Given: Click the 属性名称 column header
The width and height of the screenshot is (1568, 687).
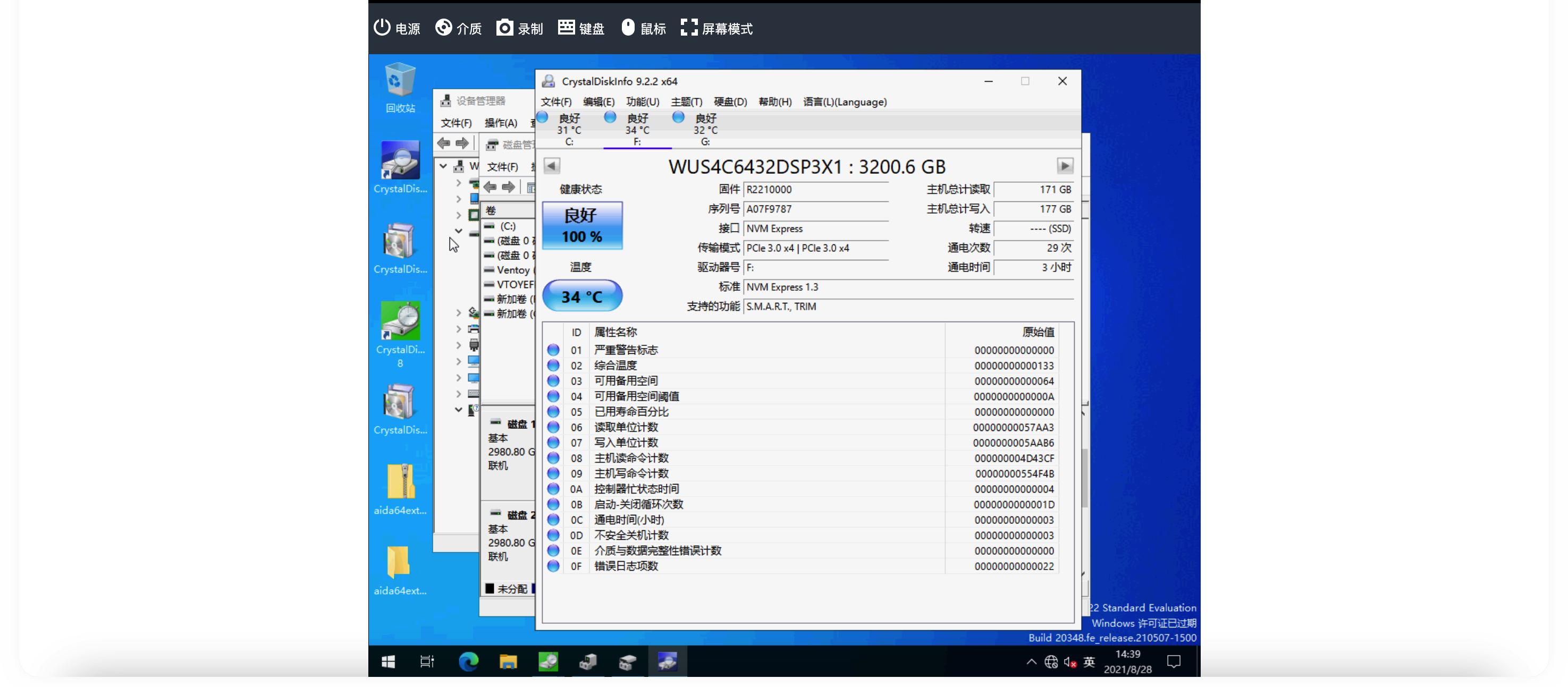Looking at the screenshot, I should (x=767, y=332).
